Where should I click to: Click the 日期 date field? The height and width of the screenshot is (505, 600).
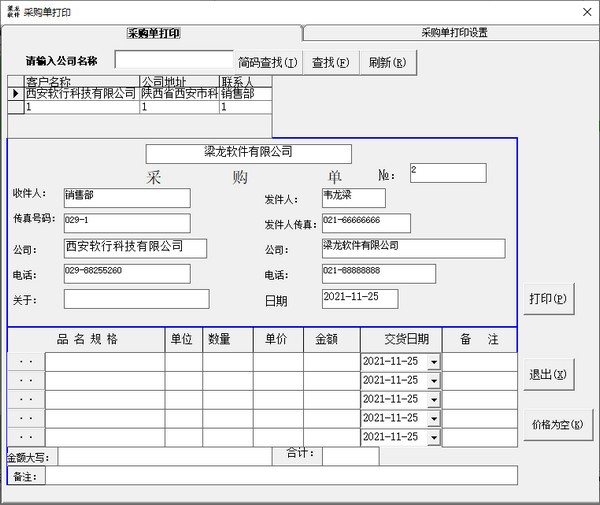[x=359, y=299]
